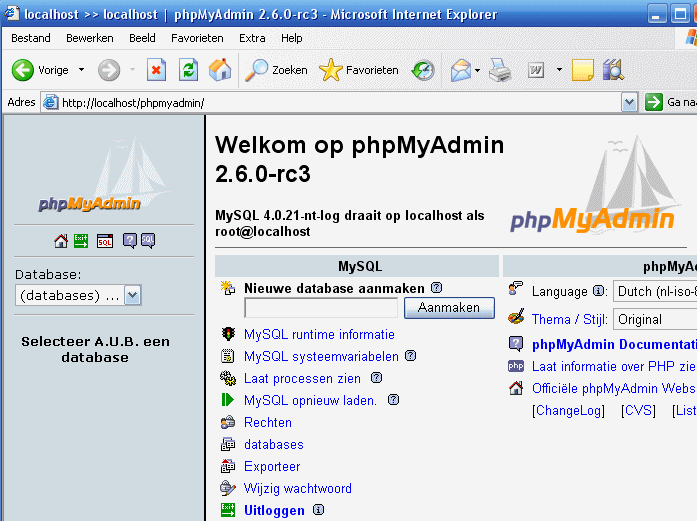
Task: Open Laat informatie over PHP zien link
Action: (614, 367)
